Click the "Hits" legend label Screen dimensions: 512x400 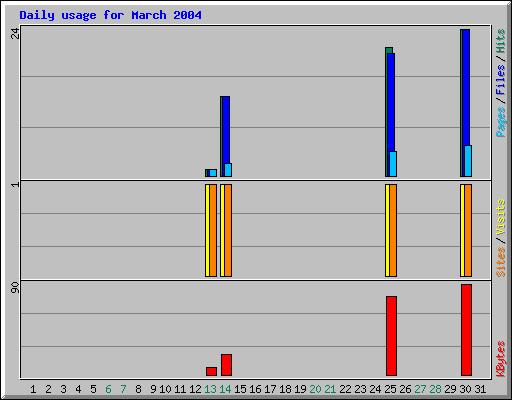point(501,41)
